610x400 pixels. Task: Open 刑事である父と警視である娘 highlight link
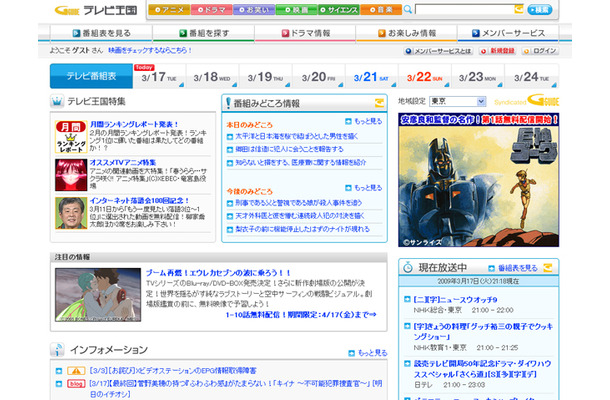pos(298,203)
